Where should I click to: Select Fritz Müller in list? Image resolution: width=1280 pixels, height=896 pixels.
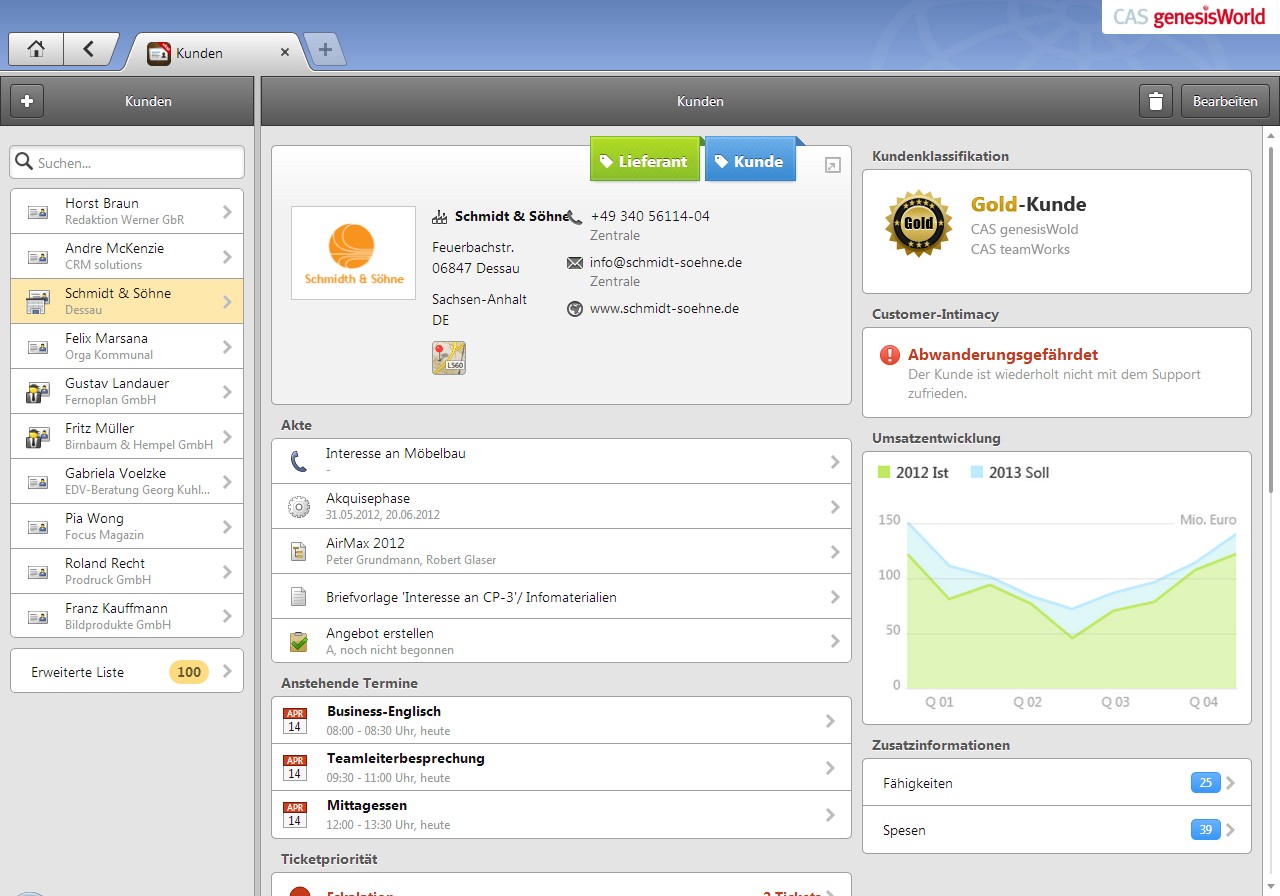click(127, 436)
